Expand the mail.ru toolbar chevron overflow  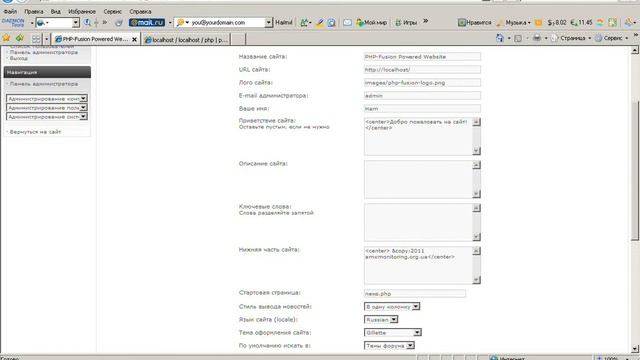[x=426, y=21]
